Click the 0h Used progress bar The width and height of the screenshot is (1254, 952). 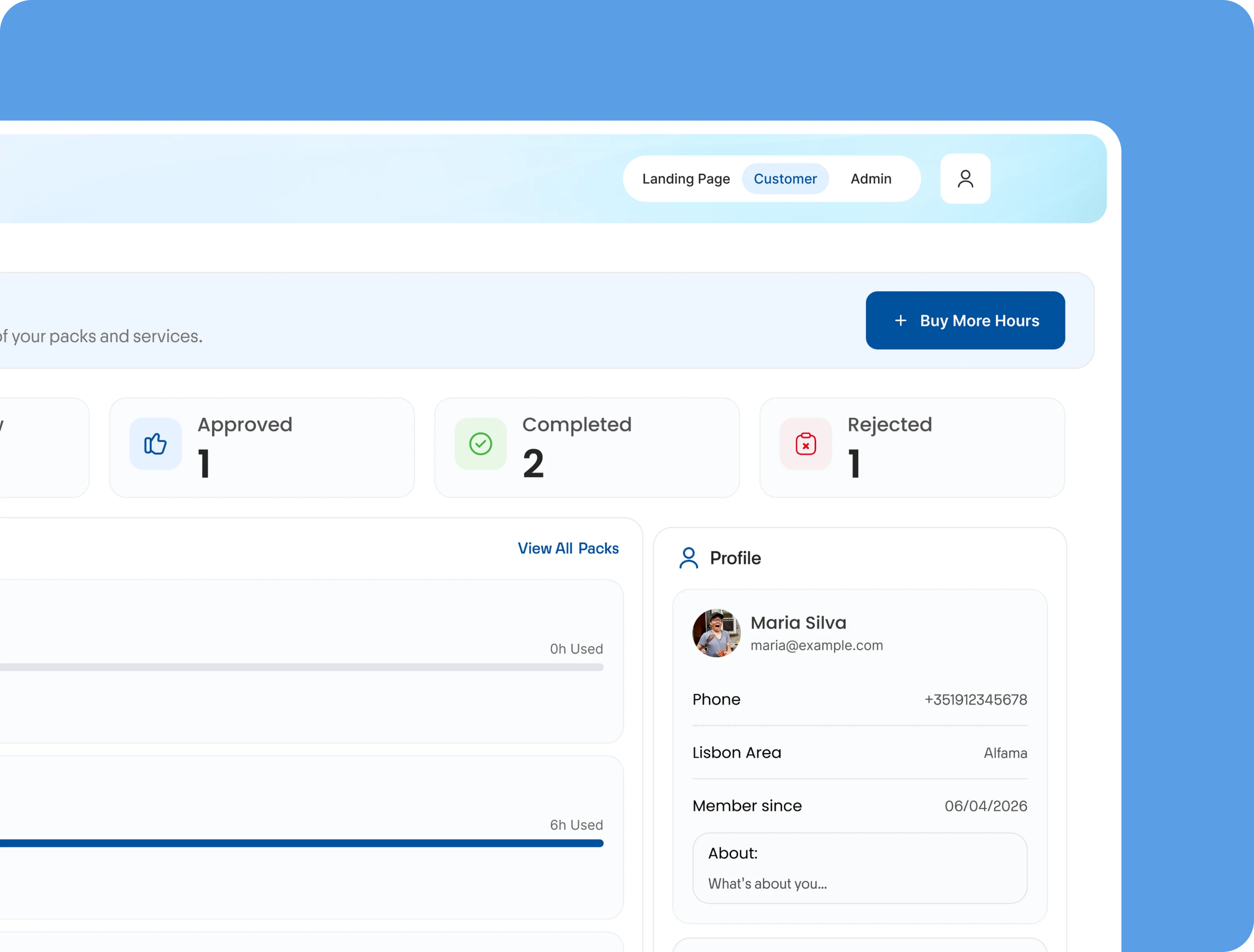[302, 667]
